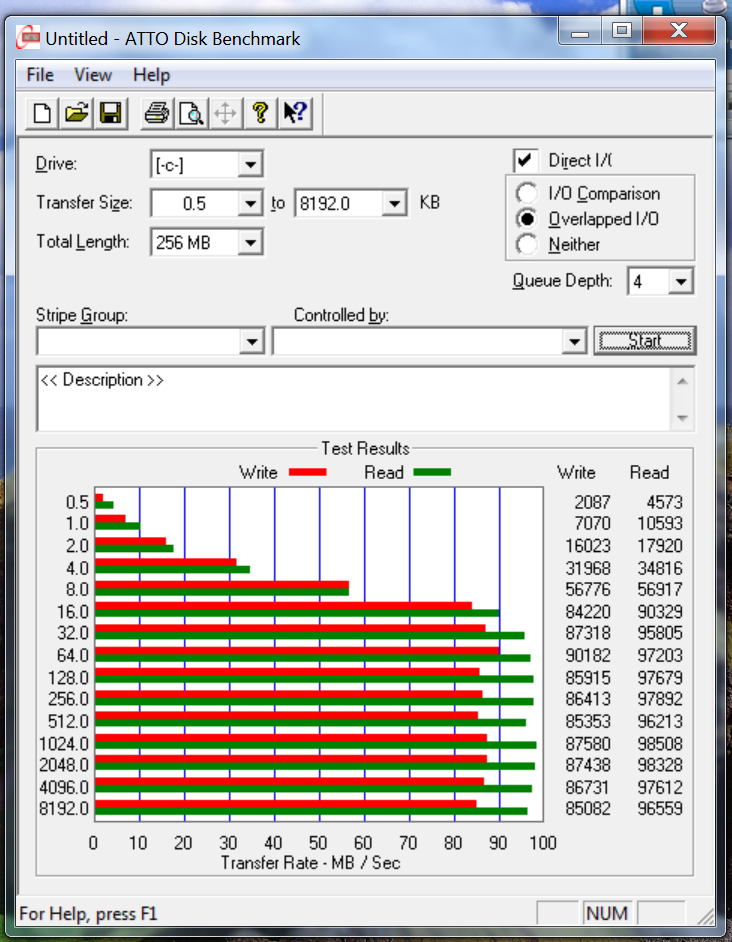Open the File menu
The height and width of the screenshot is (942, 732).
pyautogui.click(x=40, y=75)
